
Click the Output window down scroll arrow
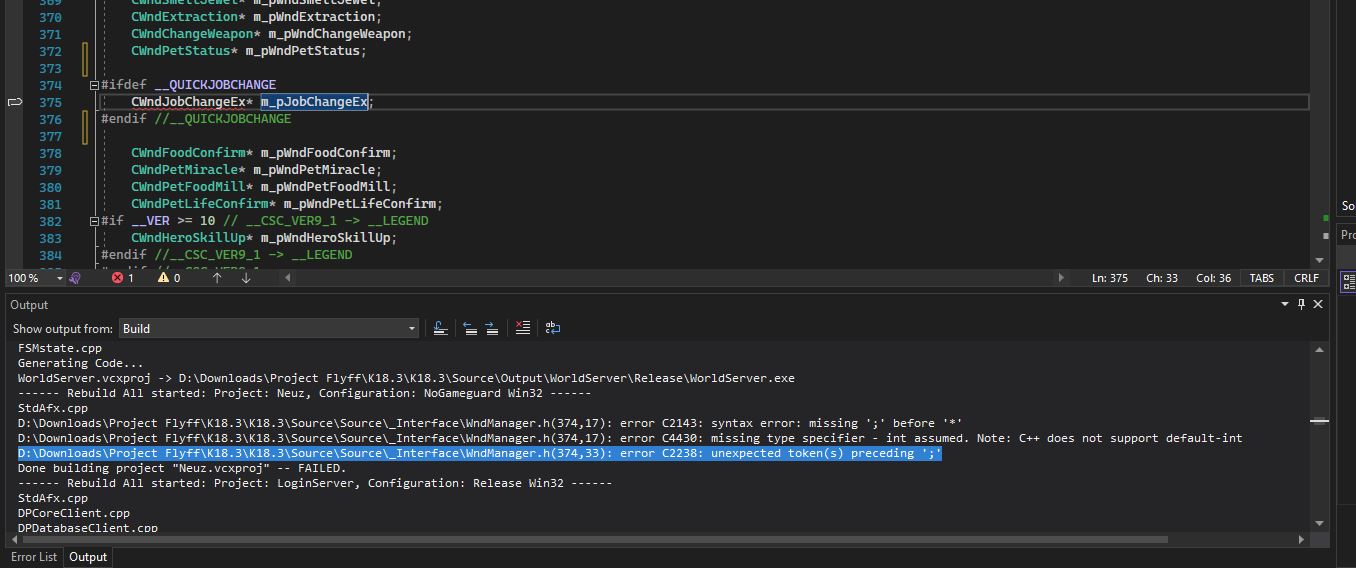[x=1320, y=523]
